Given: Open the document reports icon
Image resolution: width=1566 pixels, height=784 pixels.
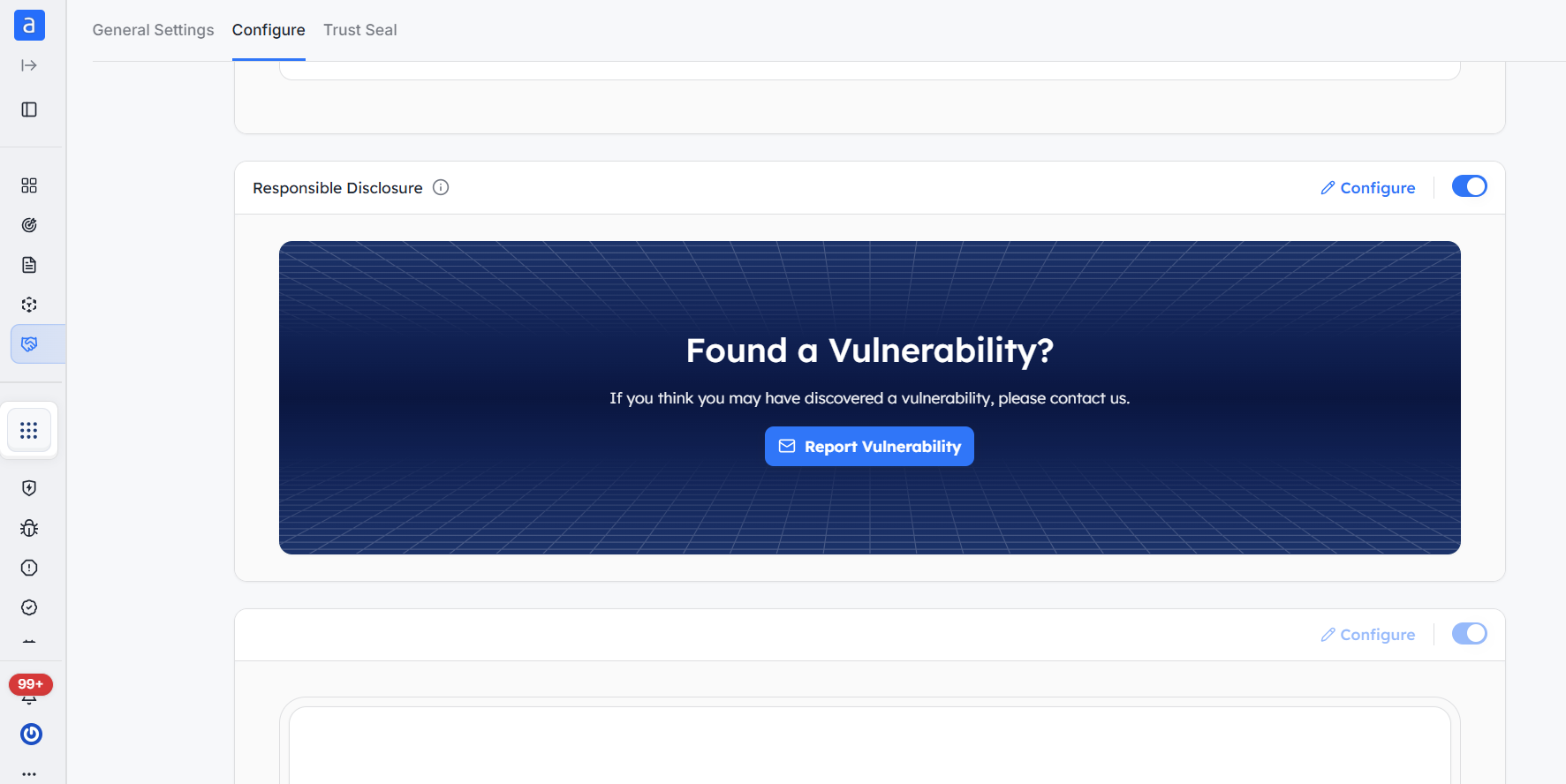Looking at the screenshot, I should click(x=29, y=265).
